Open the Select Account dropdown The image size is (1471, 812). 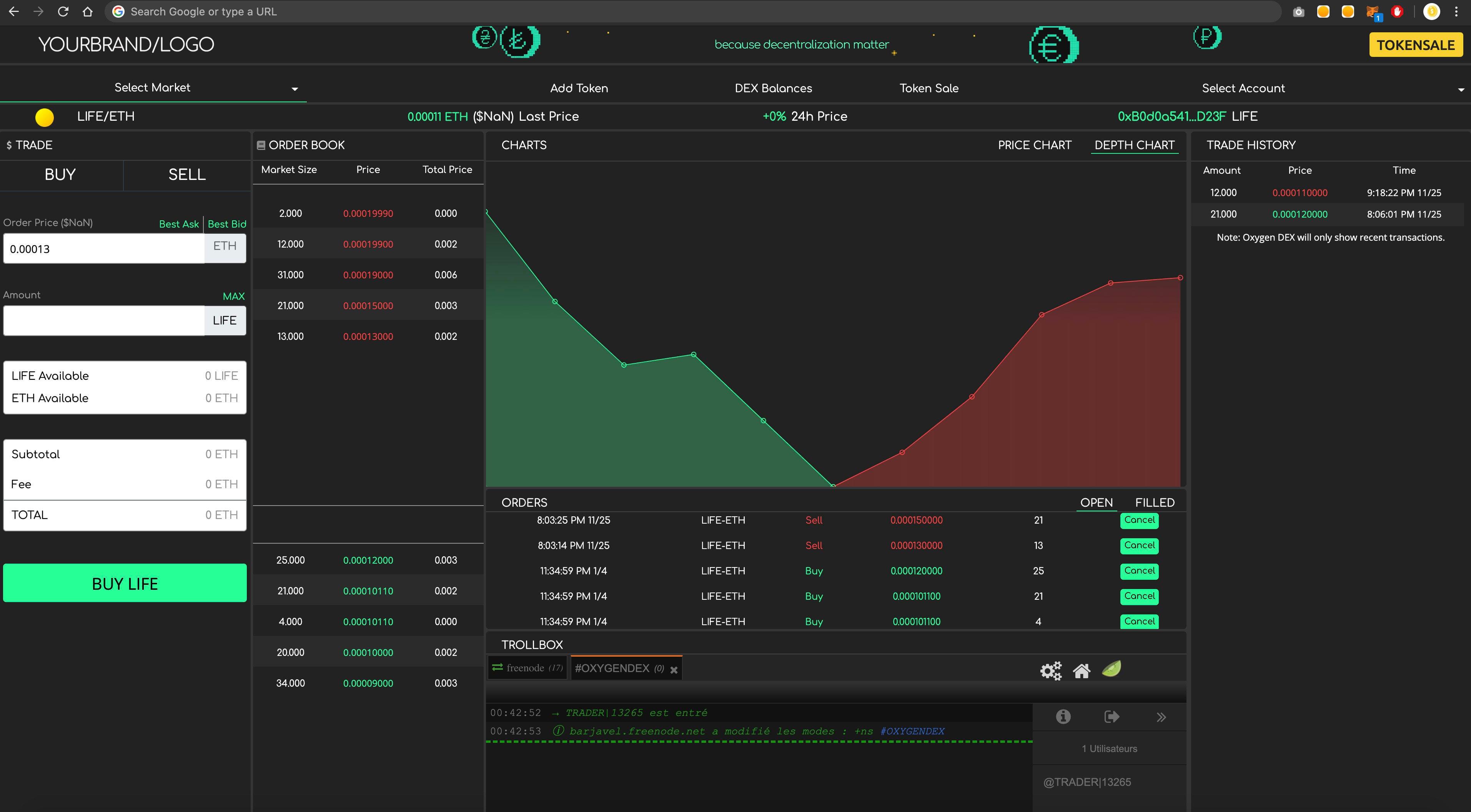[1243, 87]
